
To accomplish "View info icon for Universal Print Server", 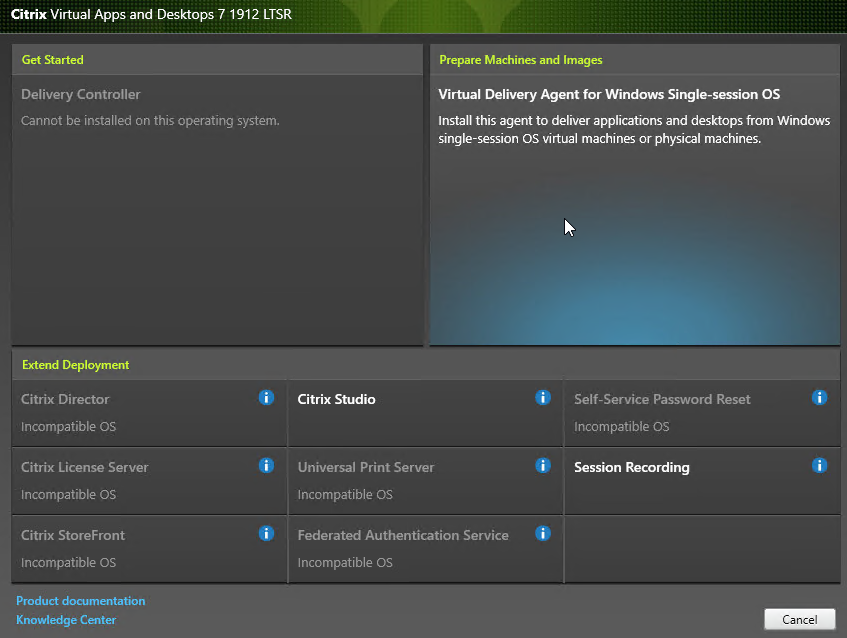I will coord(543,466).
